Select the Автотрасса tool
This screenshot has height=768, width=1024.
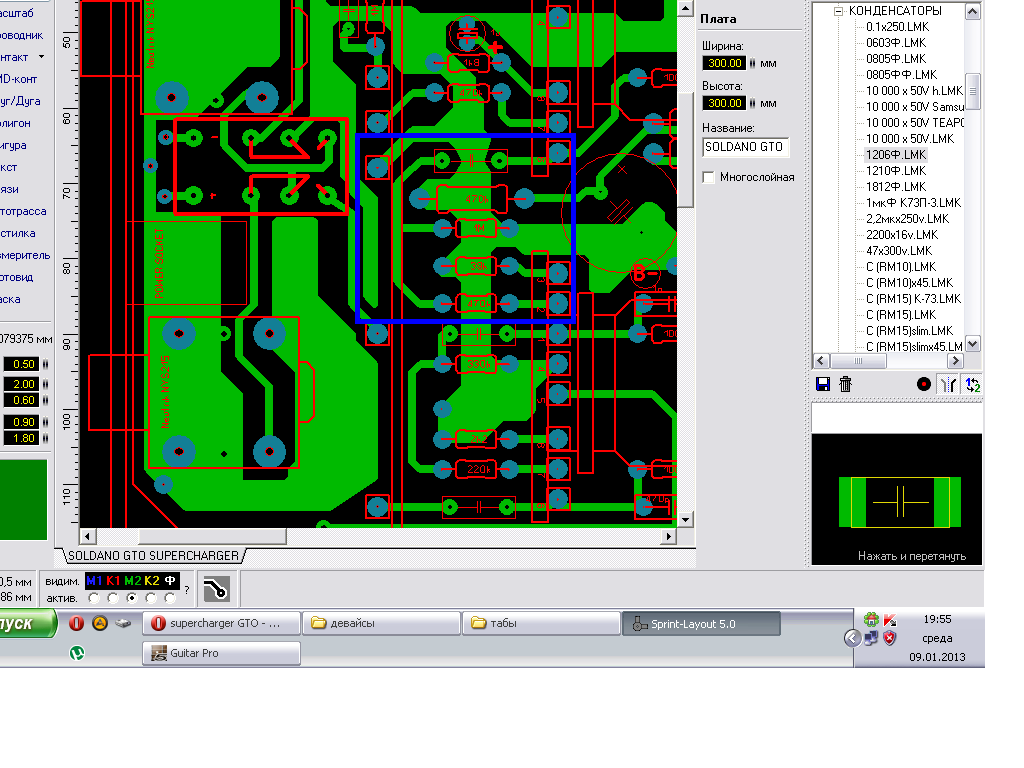[23, 211]
